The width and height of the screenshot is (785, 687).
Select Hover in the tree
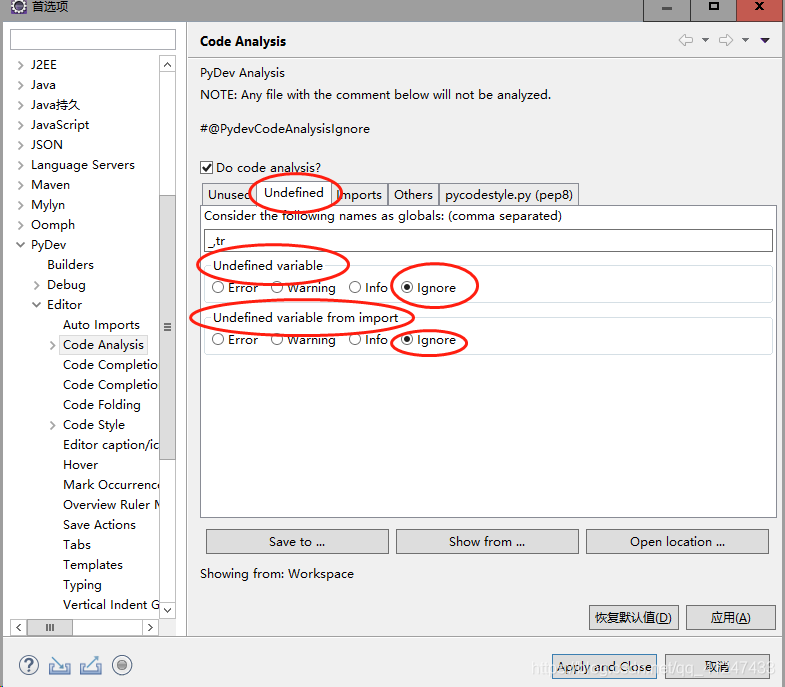pos(81,465)
